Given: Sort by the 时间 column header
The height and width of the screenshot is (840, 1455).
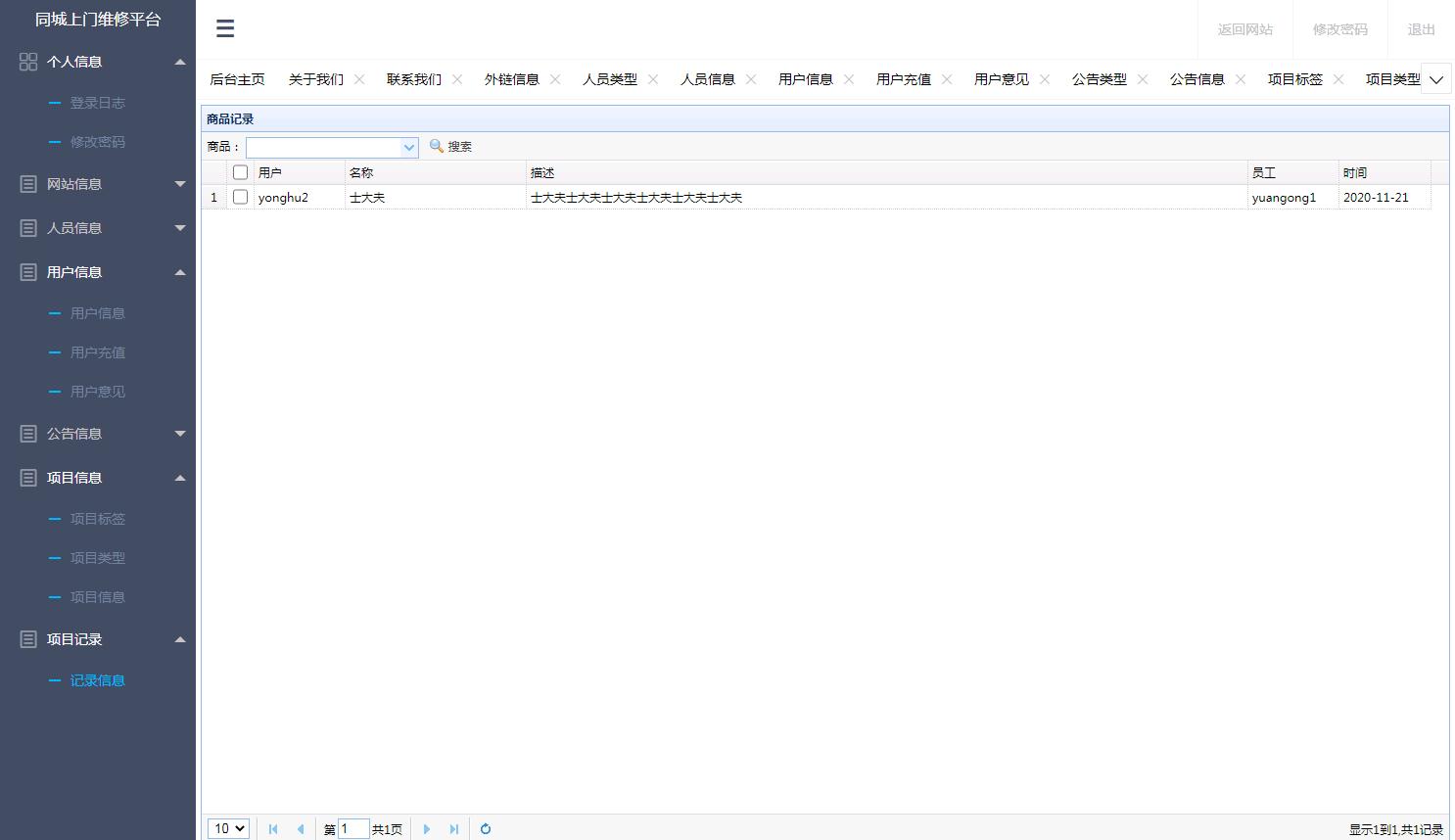Looking at the screenshot, I should [x=1385, y=172].
